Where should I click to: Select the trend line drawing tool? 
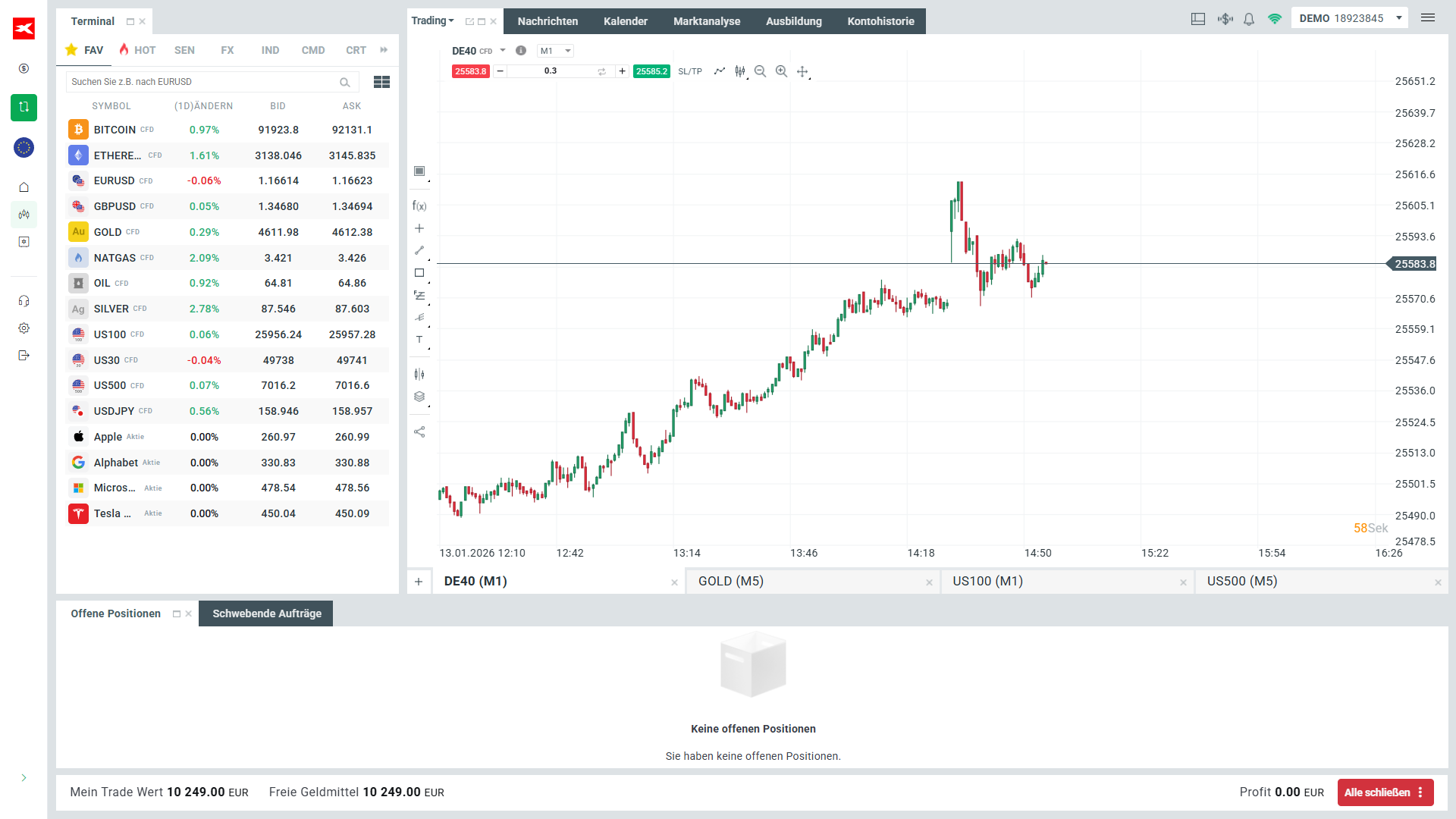coord(419,250)
